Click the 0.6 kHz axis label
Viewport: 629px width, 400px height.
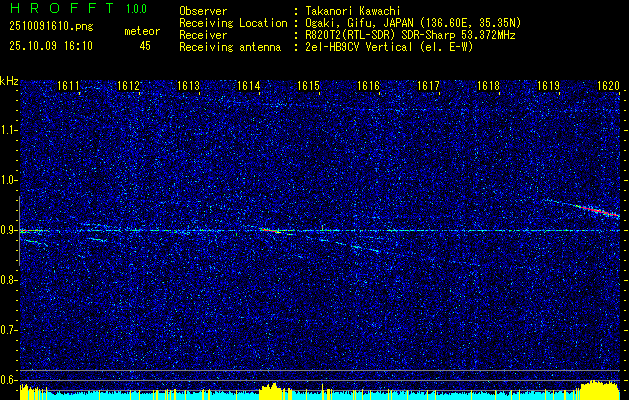pyautogui.click(x=9, y=380)
